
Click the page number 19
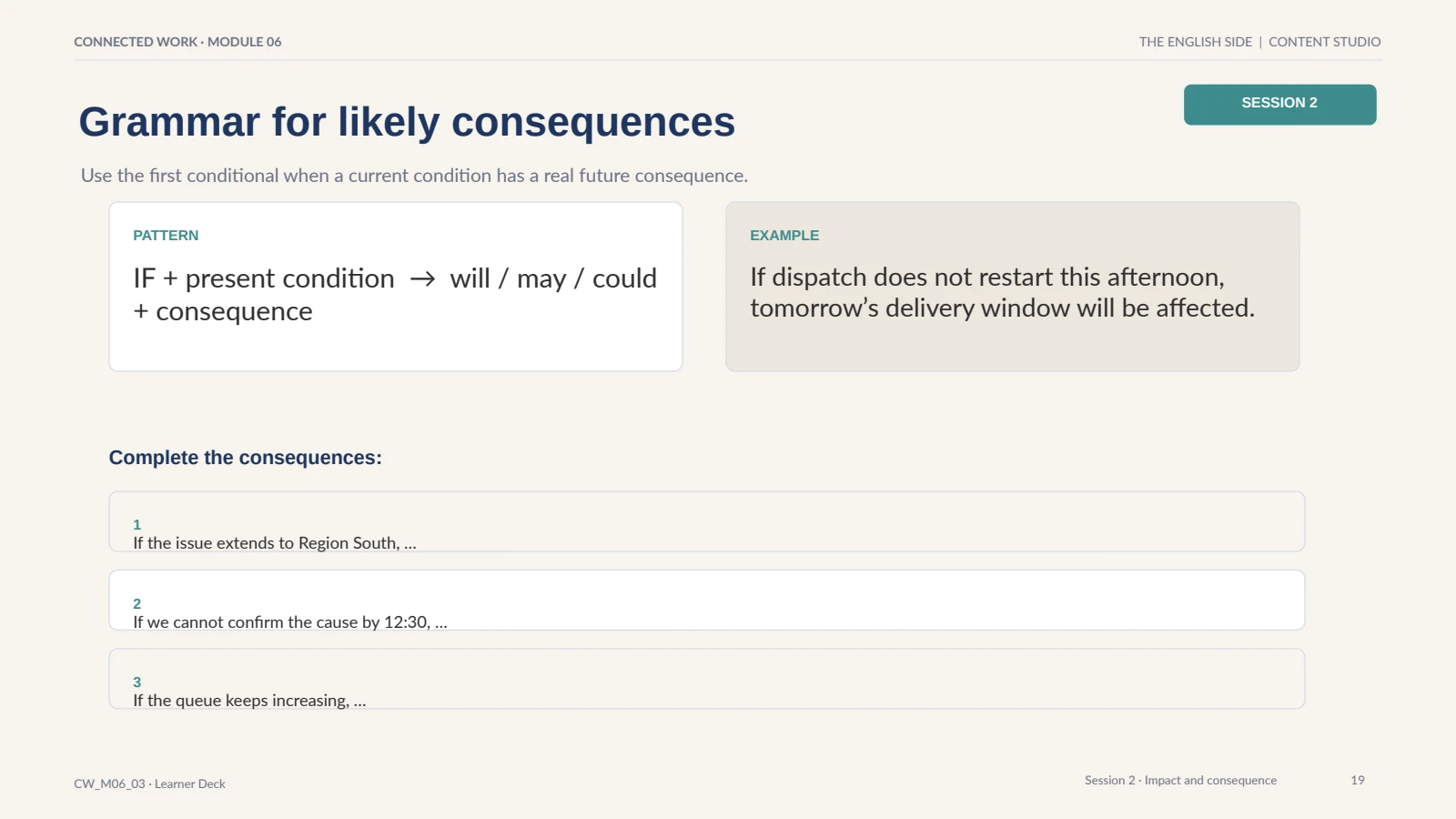click(x=1358, y=780)
